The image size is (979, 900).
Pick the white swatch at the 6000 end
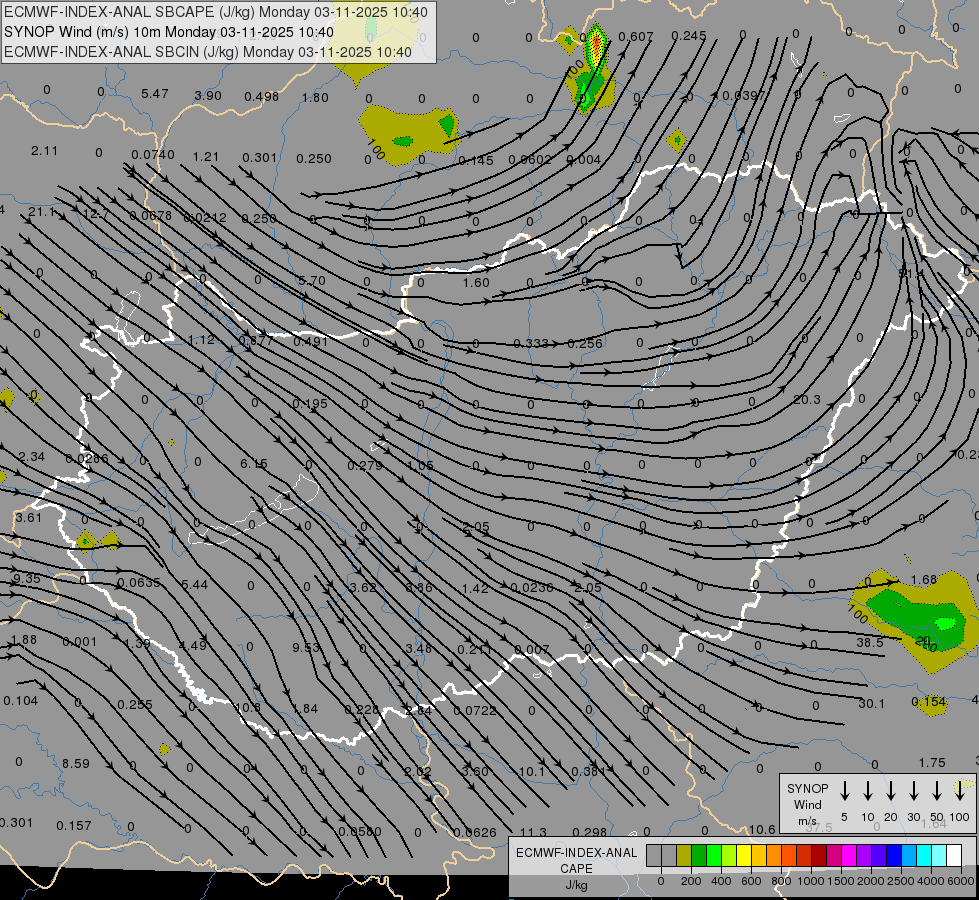pyautogui.click(x=955, y=856)
